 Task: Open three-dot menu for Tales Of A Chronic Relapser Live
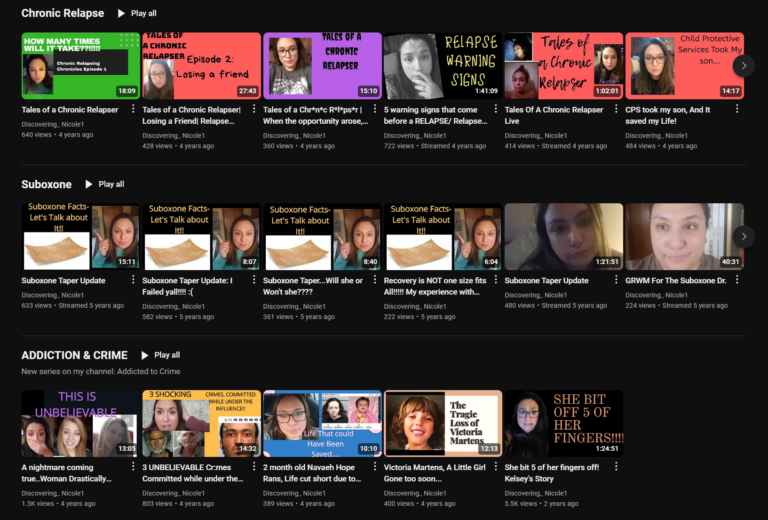(616, 109)
